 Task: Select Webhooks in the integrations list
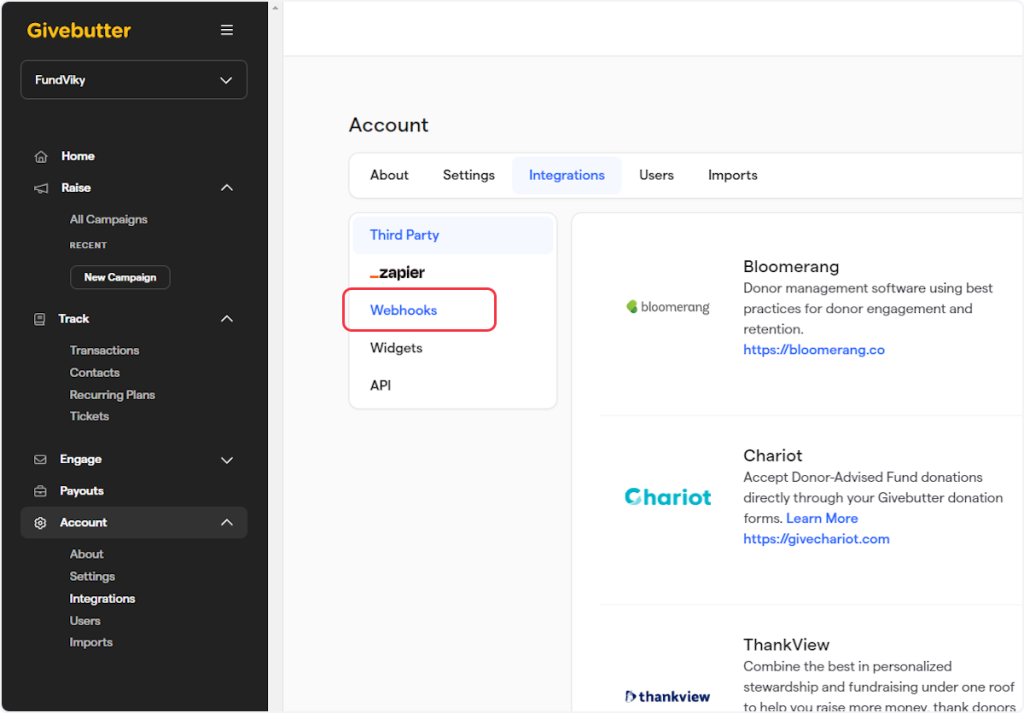point(404,311)
